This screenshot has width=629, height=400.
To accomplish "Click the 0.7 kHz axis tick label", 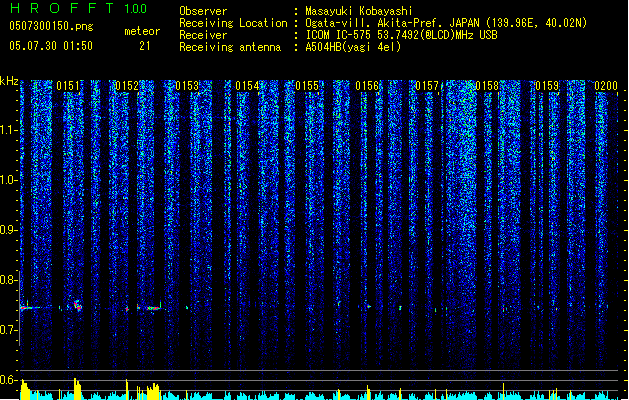I will [9, 330].
